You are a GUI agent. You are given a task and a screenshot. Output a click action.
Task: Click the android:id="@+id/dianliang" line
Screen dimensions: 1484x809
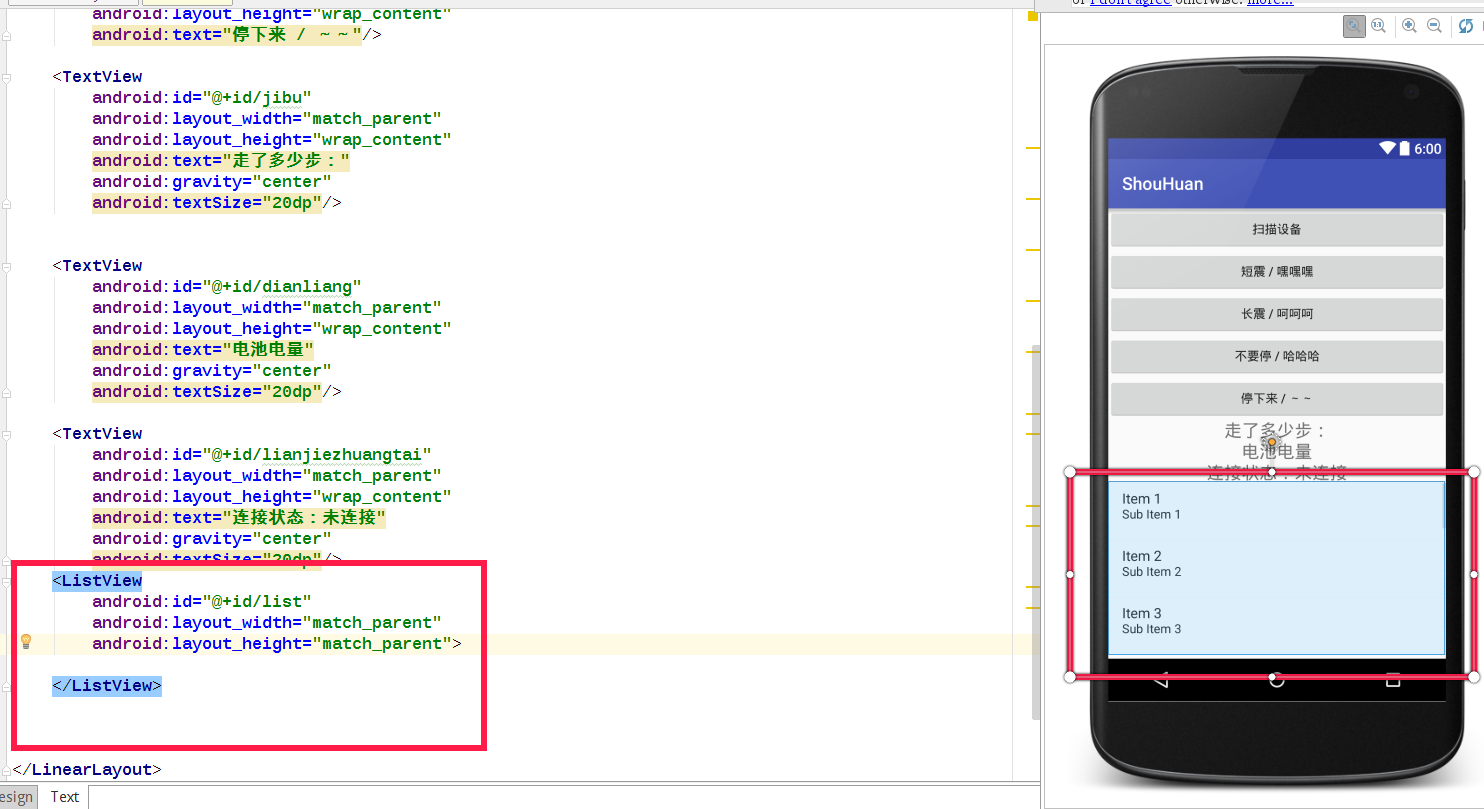pos(227,287)
